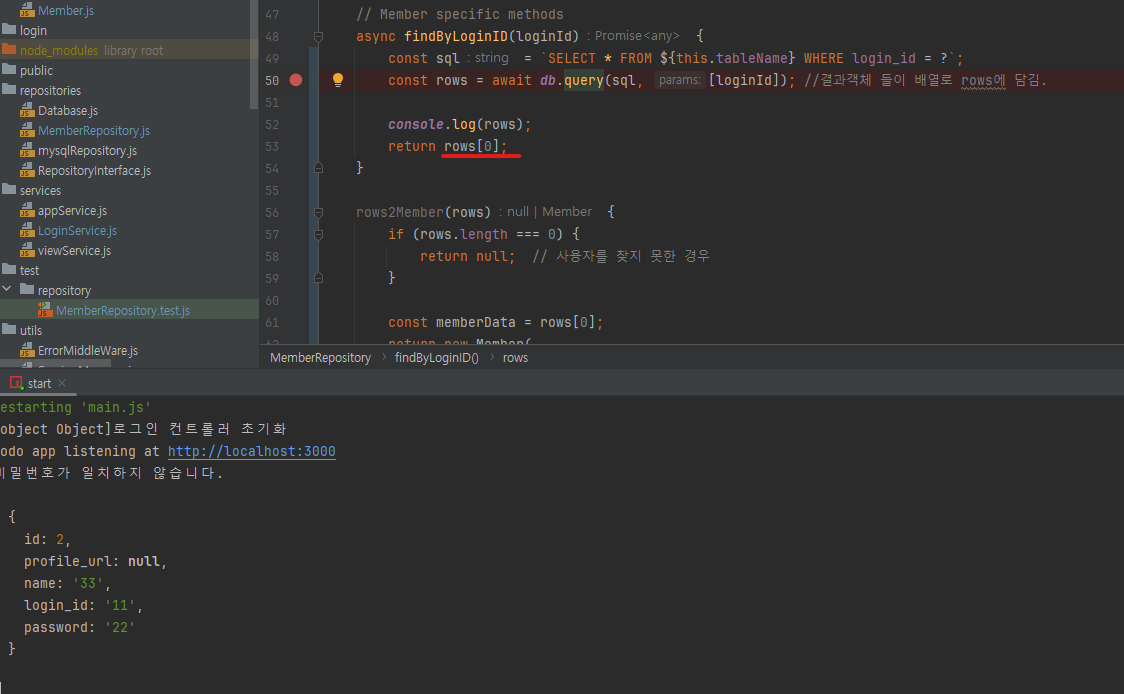Click the services folder icon
The height and width of the screenshot is (694, 1124).
pos(9,189)
